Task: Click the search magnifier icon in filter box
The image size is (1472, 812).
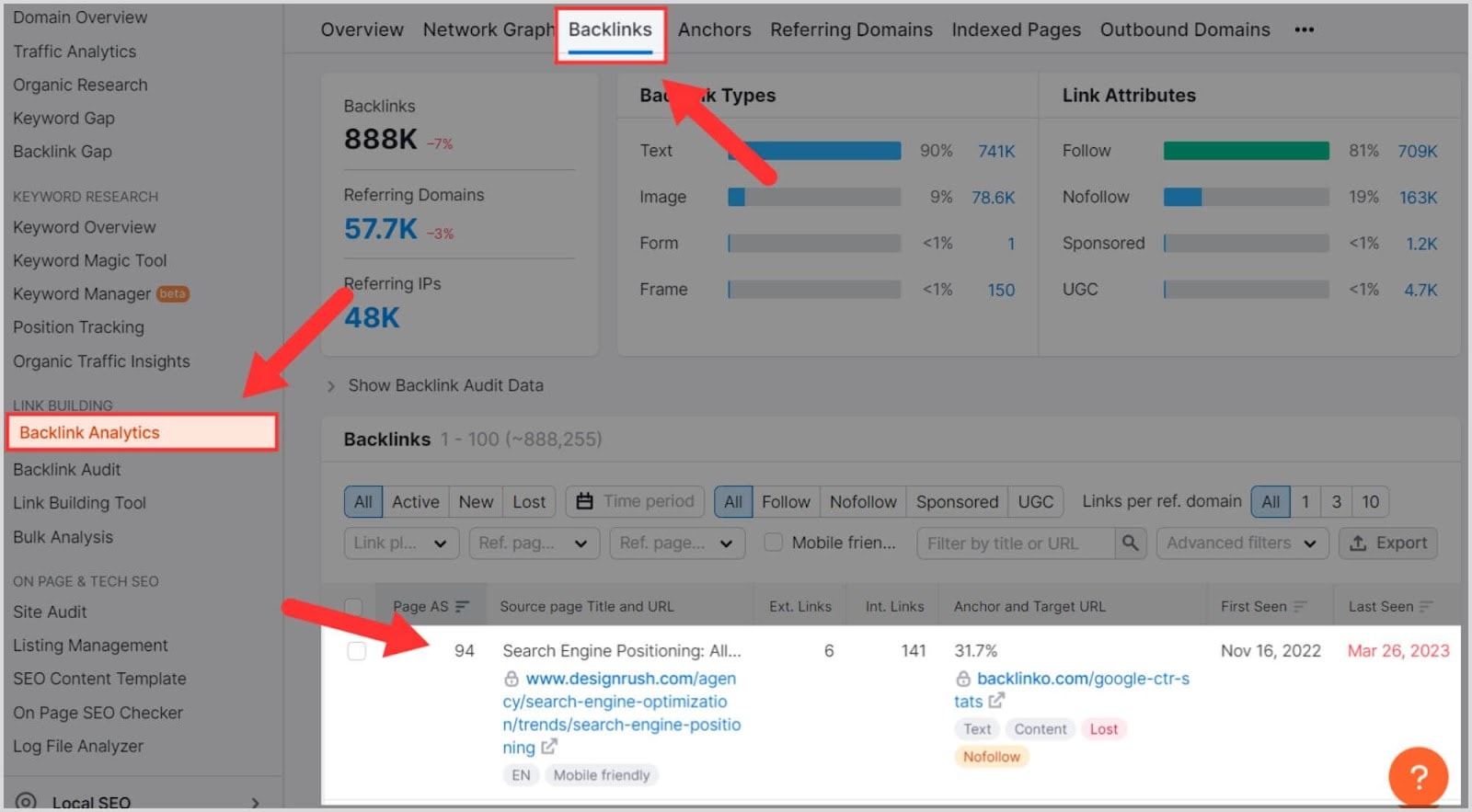Action: point(1130,543)
